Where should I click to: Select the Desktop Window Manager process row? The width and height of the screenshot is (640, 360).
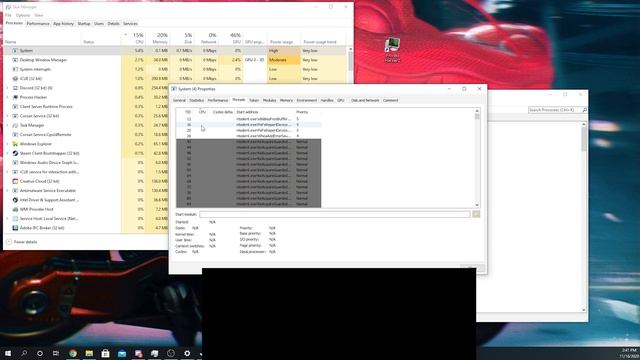(x=176, y=60)
